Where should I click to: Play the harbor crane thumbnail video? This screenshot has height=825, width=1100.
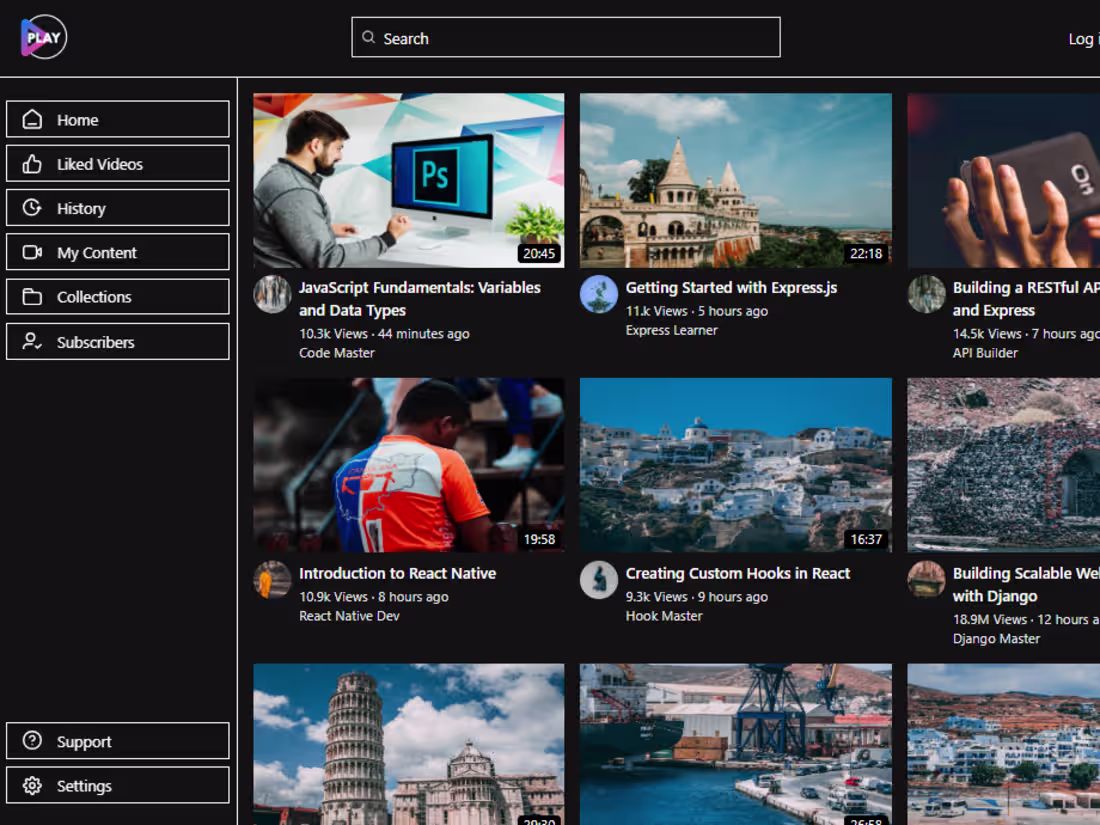[x=735, y=744]
